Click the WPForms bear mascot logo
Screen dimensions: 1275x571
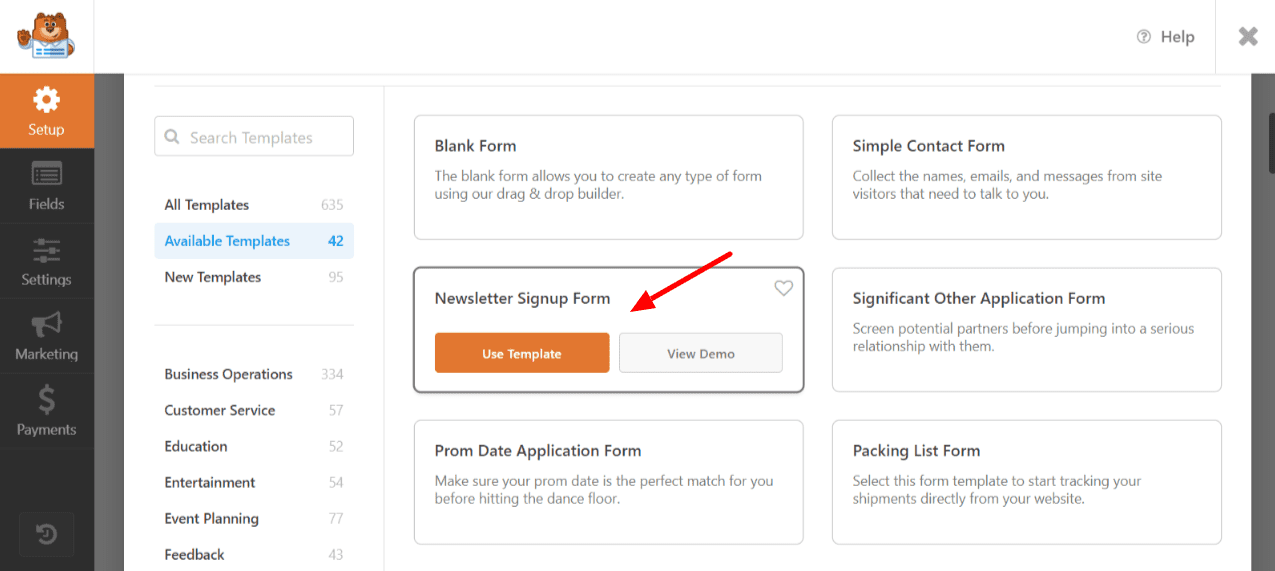click(46, 36)
